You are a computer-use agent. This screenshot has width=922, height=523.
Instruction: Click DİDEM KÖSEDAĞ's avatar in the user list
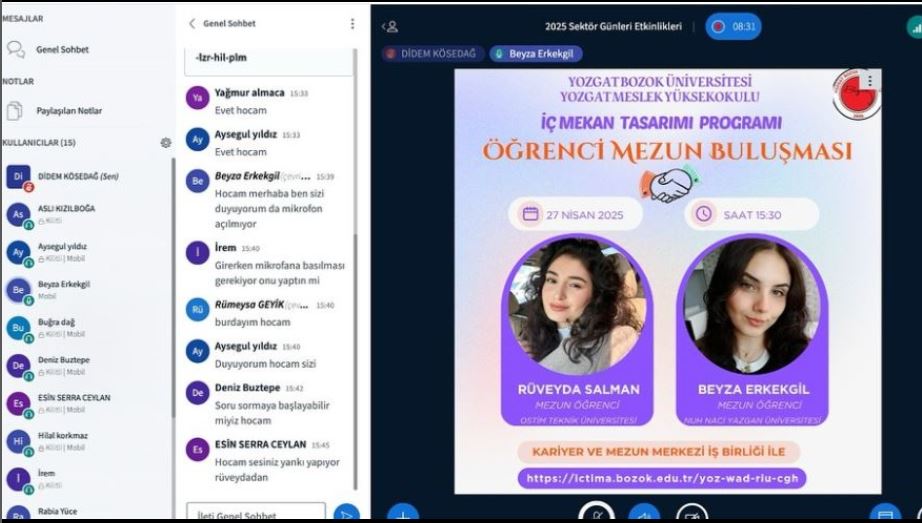coord(18,176)
